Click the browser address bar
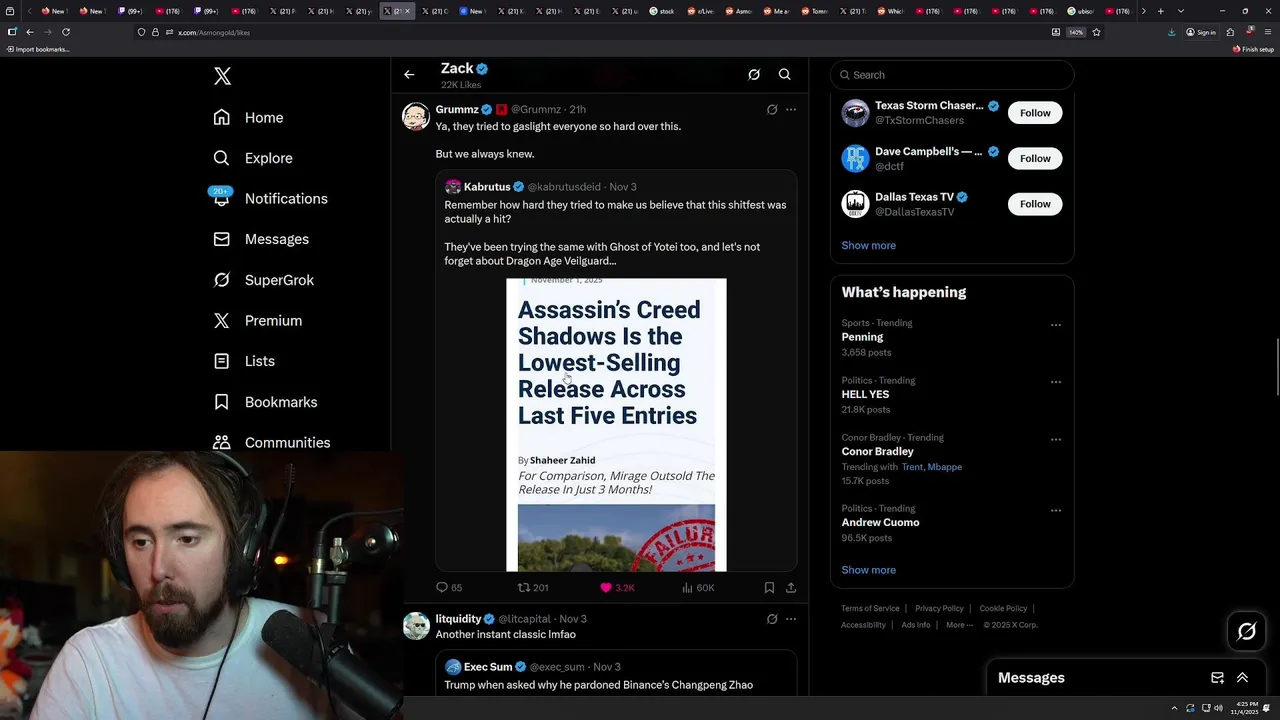This screenshot has height=720, width=1280. pos(600,32)
